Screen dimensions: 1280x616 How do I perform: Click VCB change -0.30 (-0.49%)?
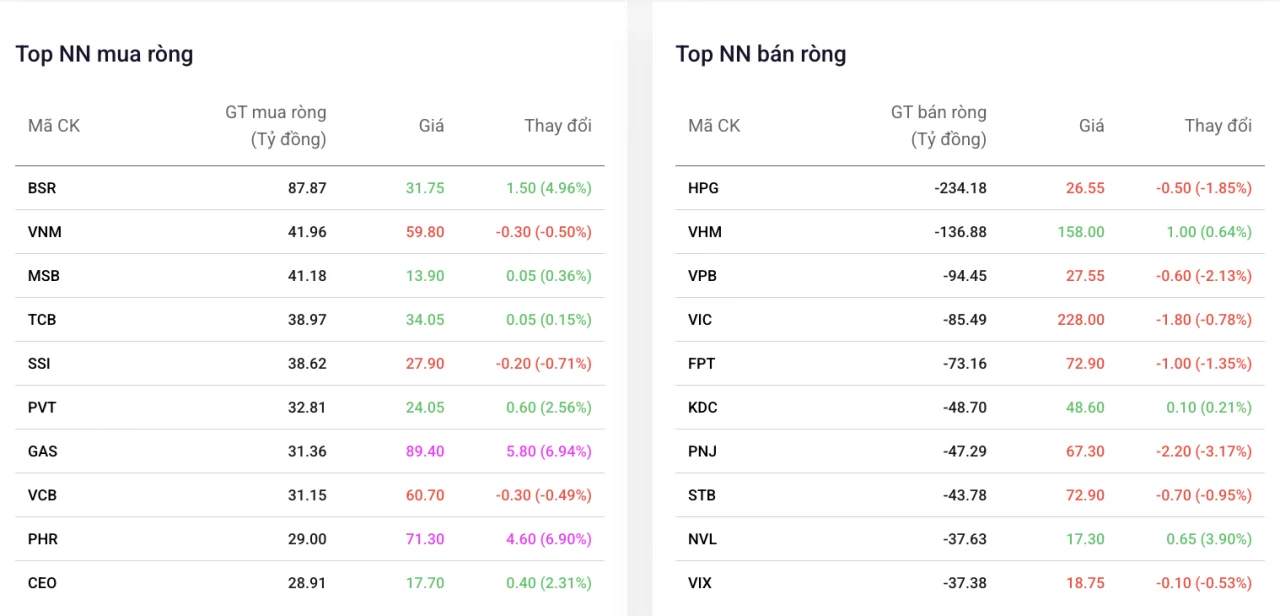pos(544,496)
